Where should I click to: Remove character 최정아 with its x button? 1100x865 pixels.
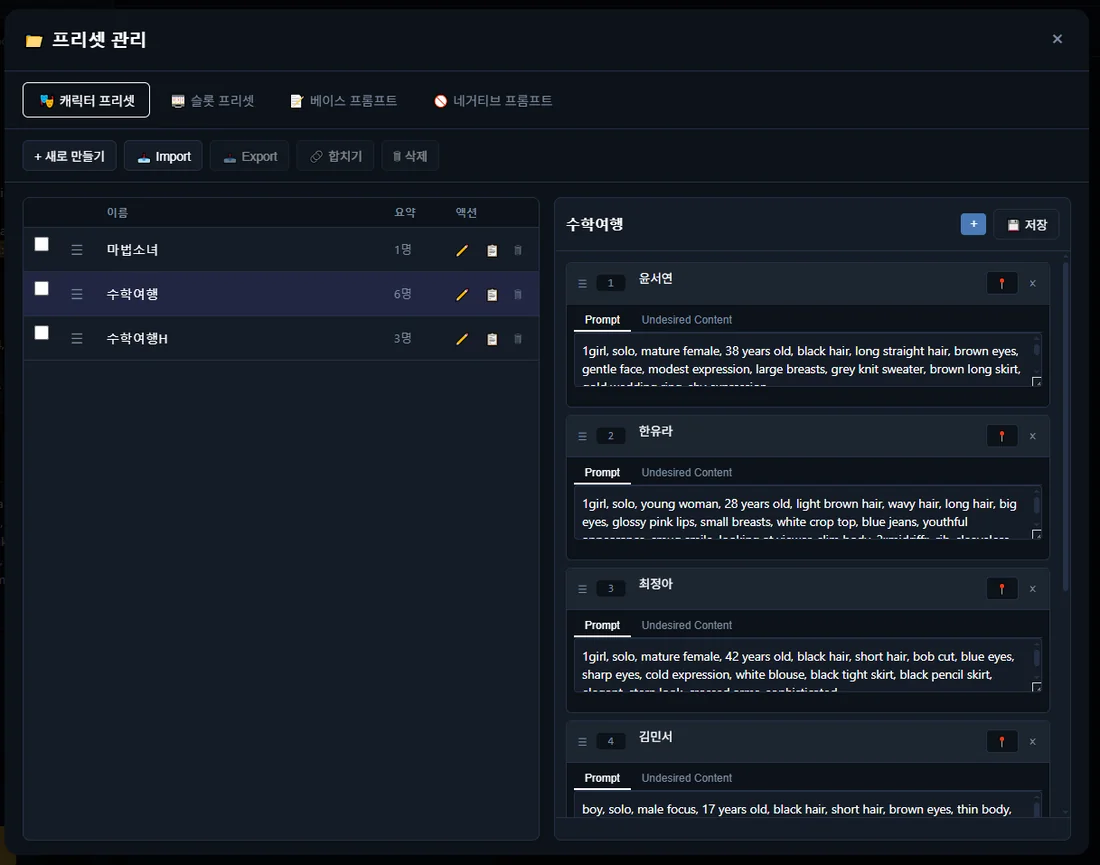click(1033, 589)
